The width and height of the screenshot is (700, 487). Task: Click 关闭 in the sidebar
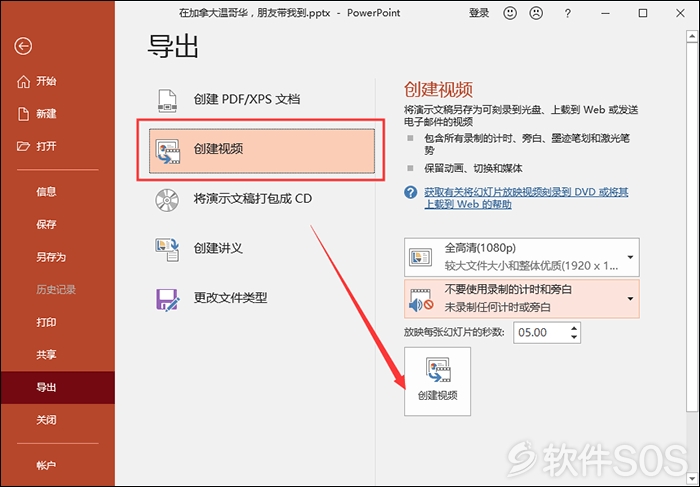pyautogui.click(x=58, y=420)
